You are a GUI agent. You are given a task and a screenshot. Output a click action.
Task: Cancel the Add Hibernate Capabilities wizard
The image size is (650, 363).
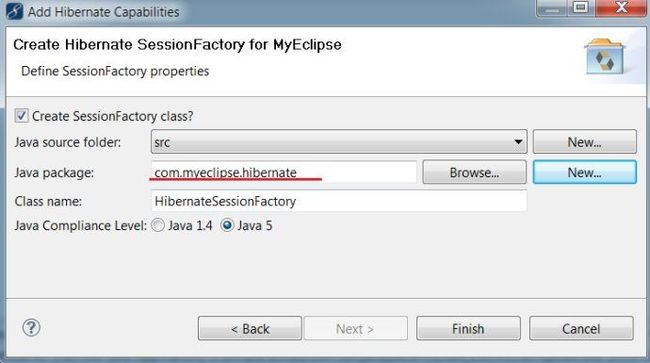coord(581,329)
